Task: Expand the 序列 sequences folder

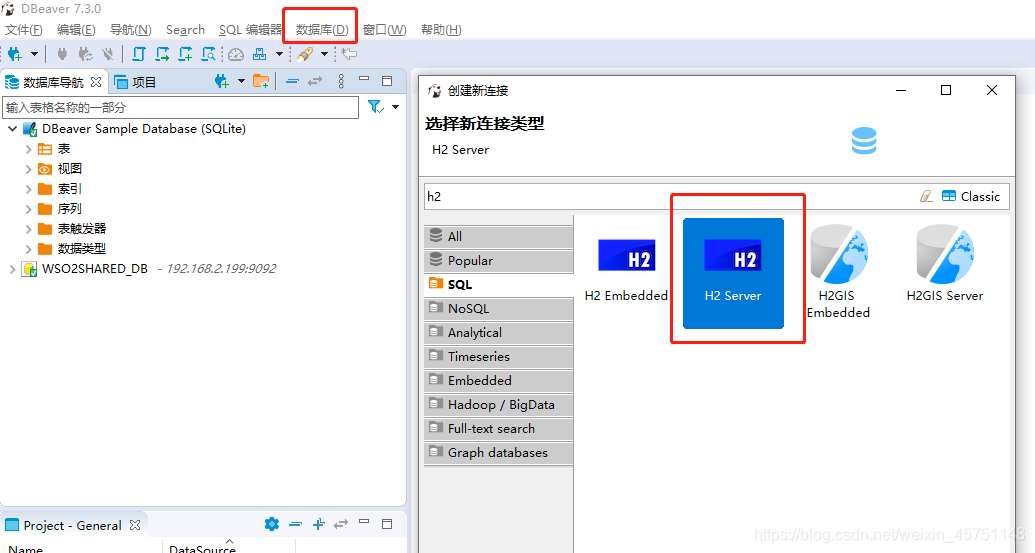Action: pyautogui.click(x=28, y=209)
